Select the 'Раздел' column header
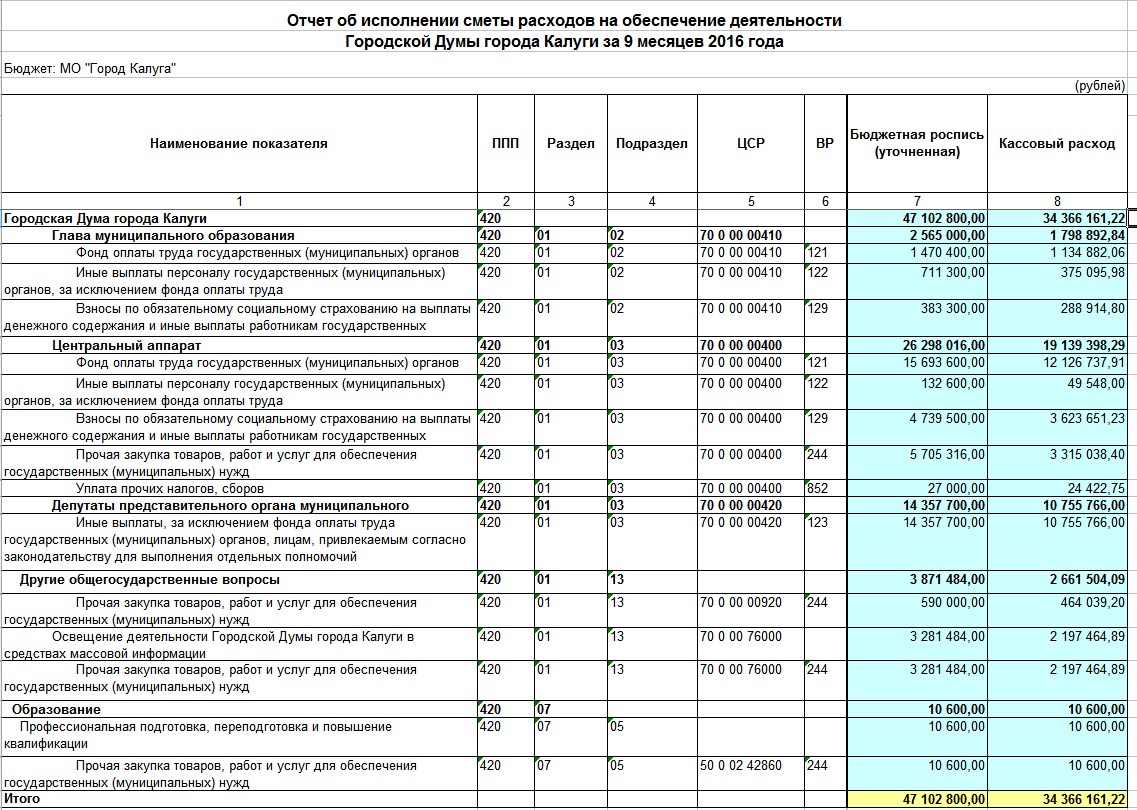The image size is (1137, 810). 570,143
